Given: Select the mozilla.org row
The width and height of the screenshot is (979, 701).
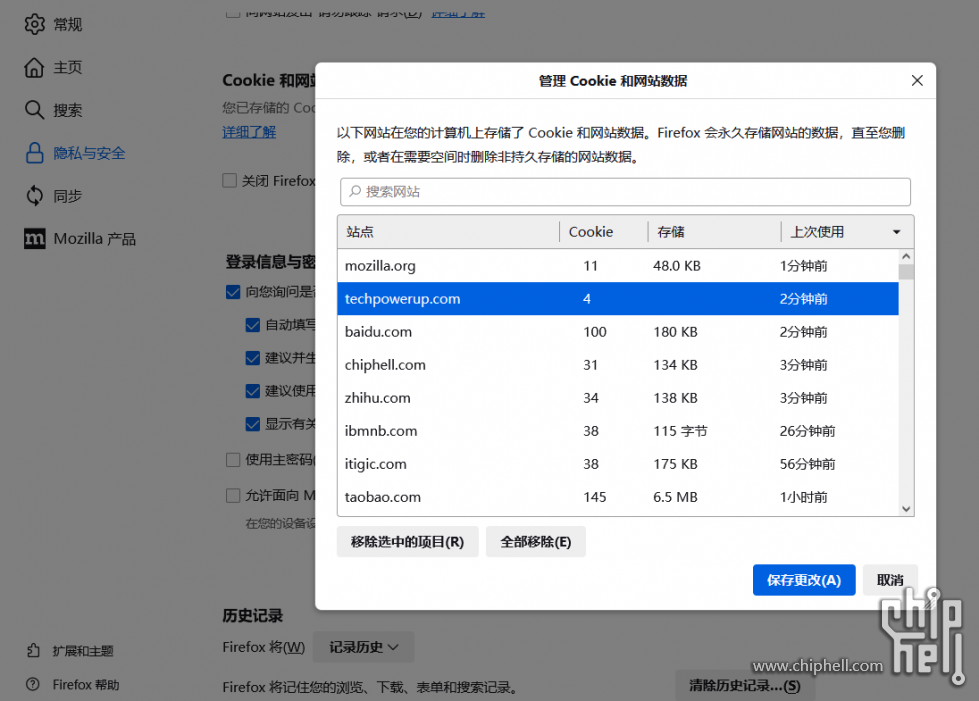Looking at the screenshot, I should (618, 265).
